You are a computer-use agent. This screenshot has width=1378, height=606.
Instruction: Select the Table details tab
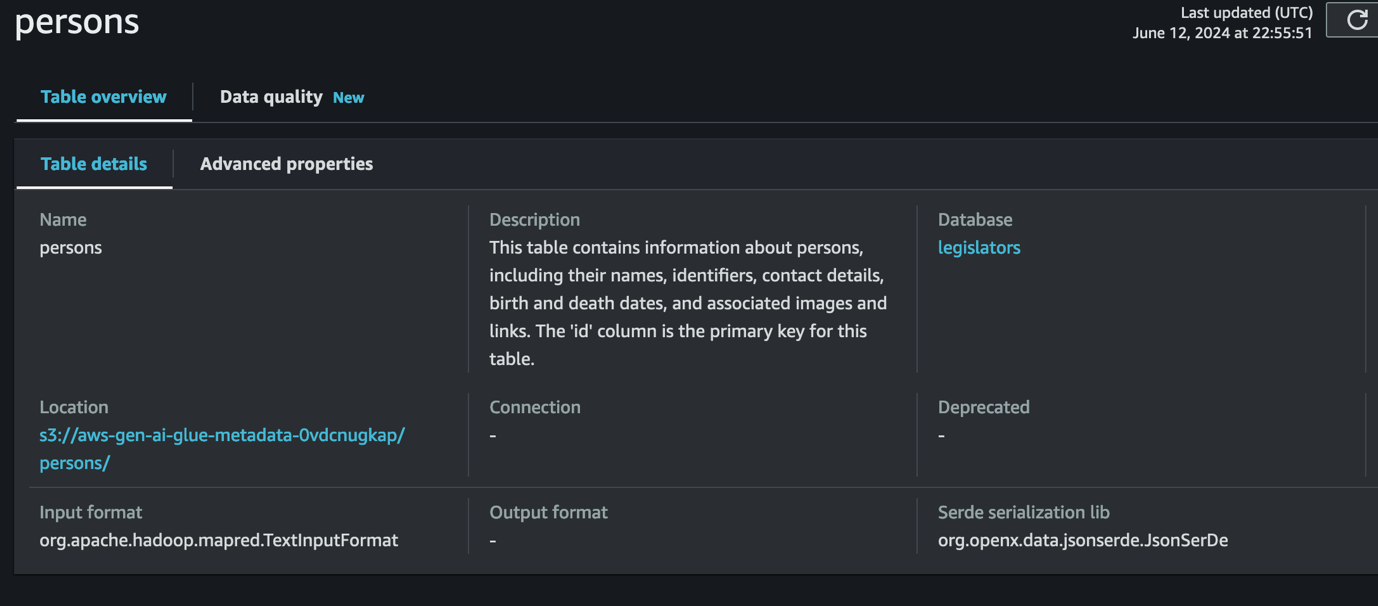[94, 164]
